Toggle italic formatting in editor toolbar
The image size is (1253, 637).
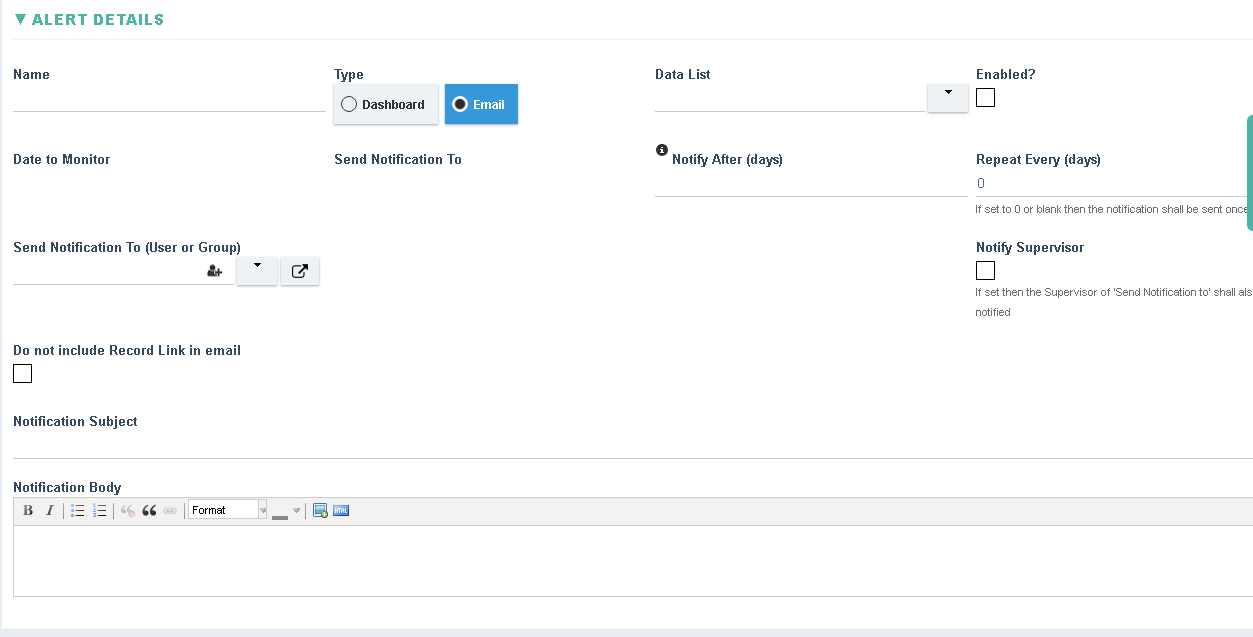pyautogui.click(x=49, y=511)
